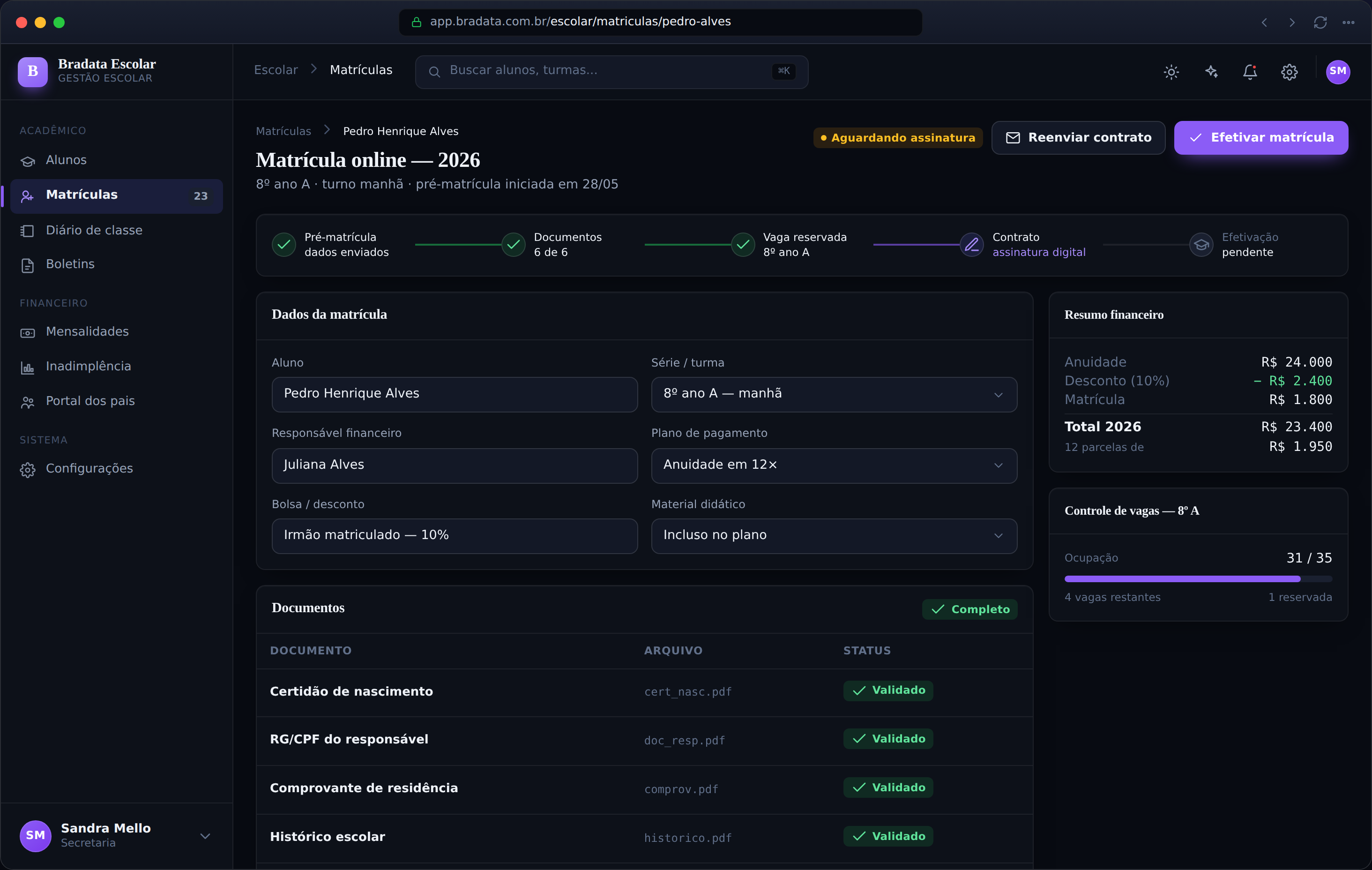Screen dimensions: 1372x870
Task: Open Configurações in the sidebar
Action: (116, 469)
